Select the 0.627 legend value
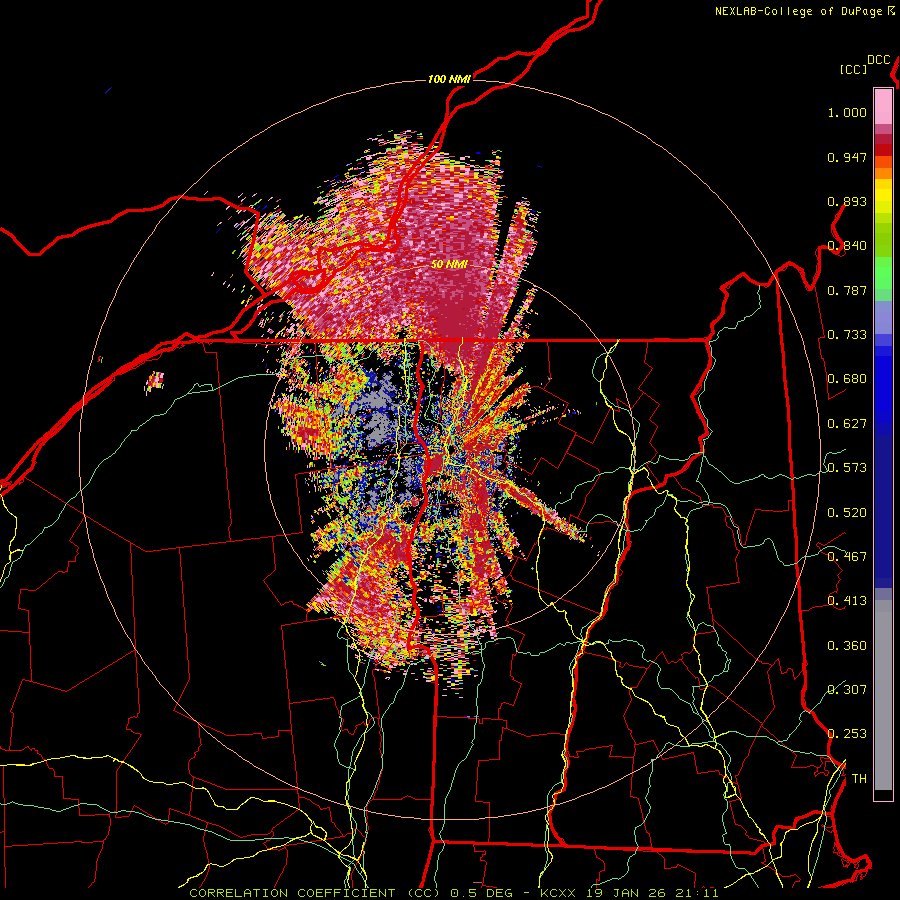The height and width of the screenshot is (900, 900). click(x=847, y=424)
